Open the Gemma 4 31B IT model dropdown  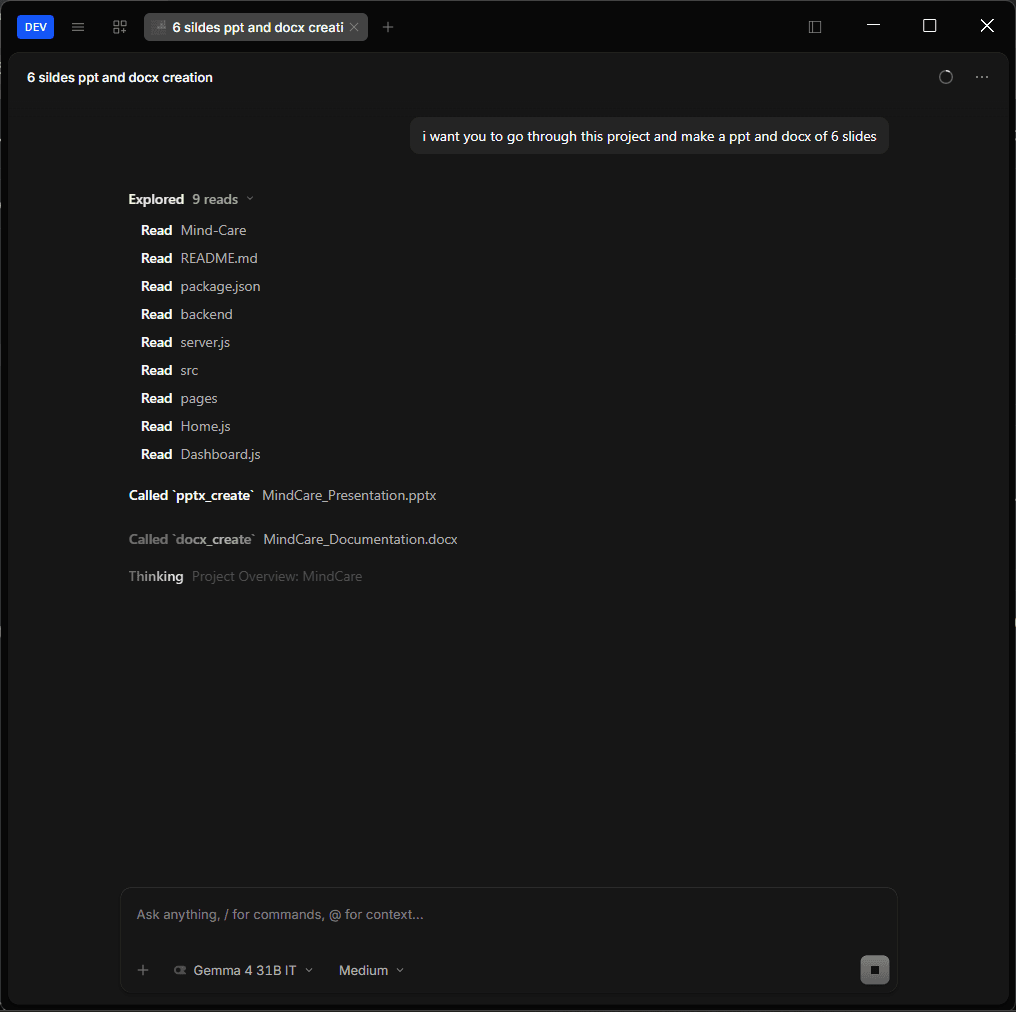[x=244, y=970]
